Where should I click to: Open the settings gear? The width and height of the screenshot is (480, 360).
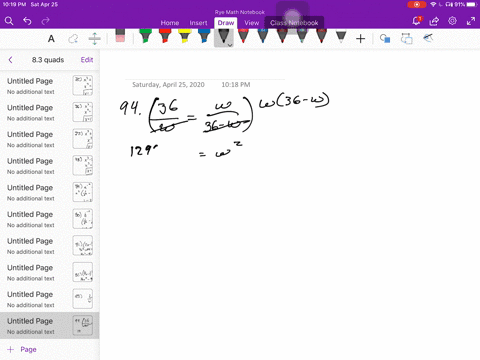click(x=452, y=21)
